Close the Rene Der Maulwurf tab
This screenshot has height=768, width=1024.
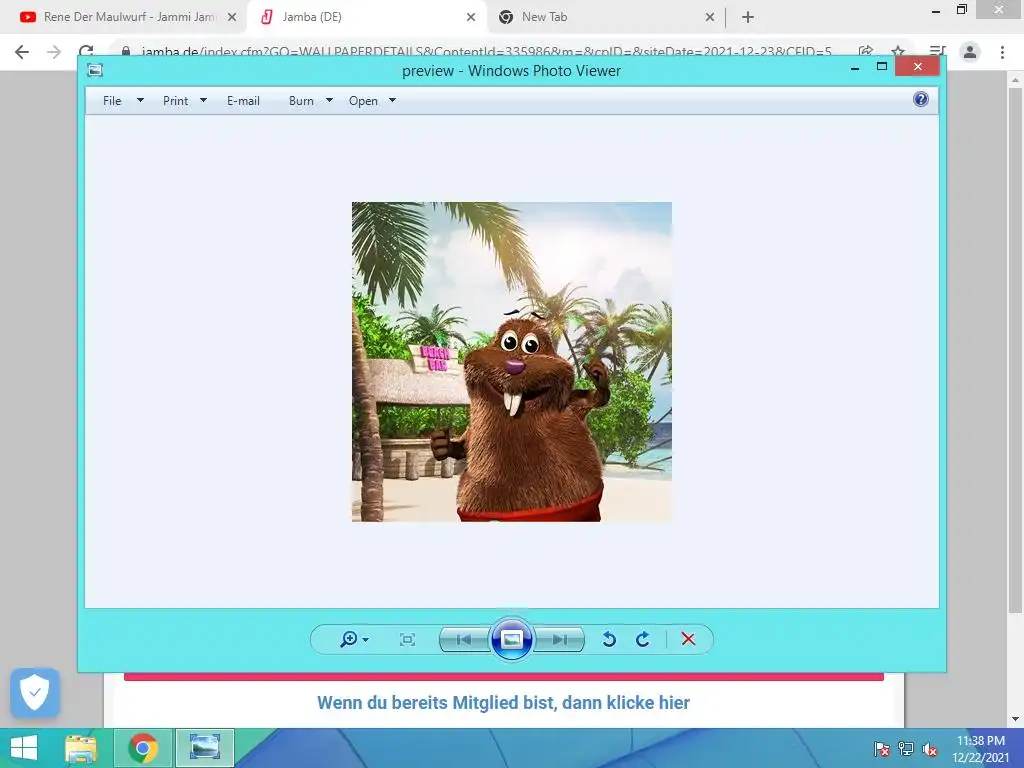232,17
